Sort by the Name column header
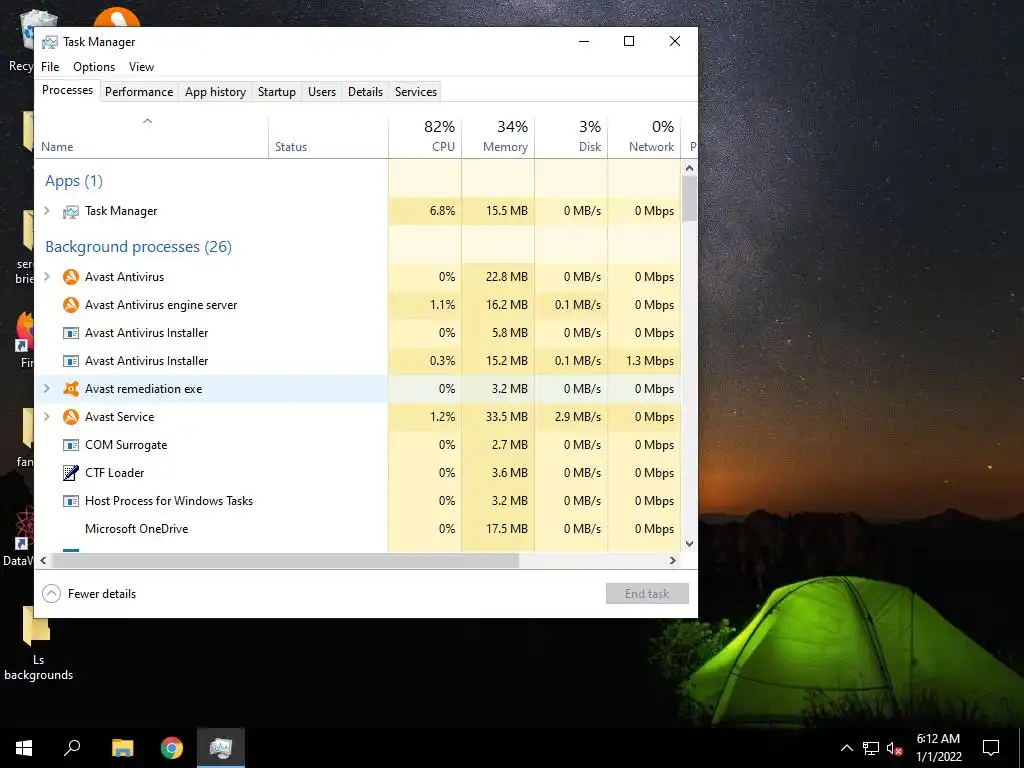 pos(152,137)
